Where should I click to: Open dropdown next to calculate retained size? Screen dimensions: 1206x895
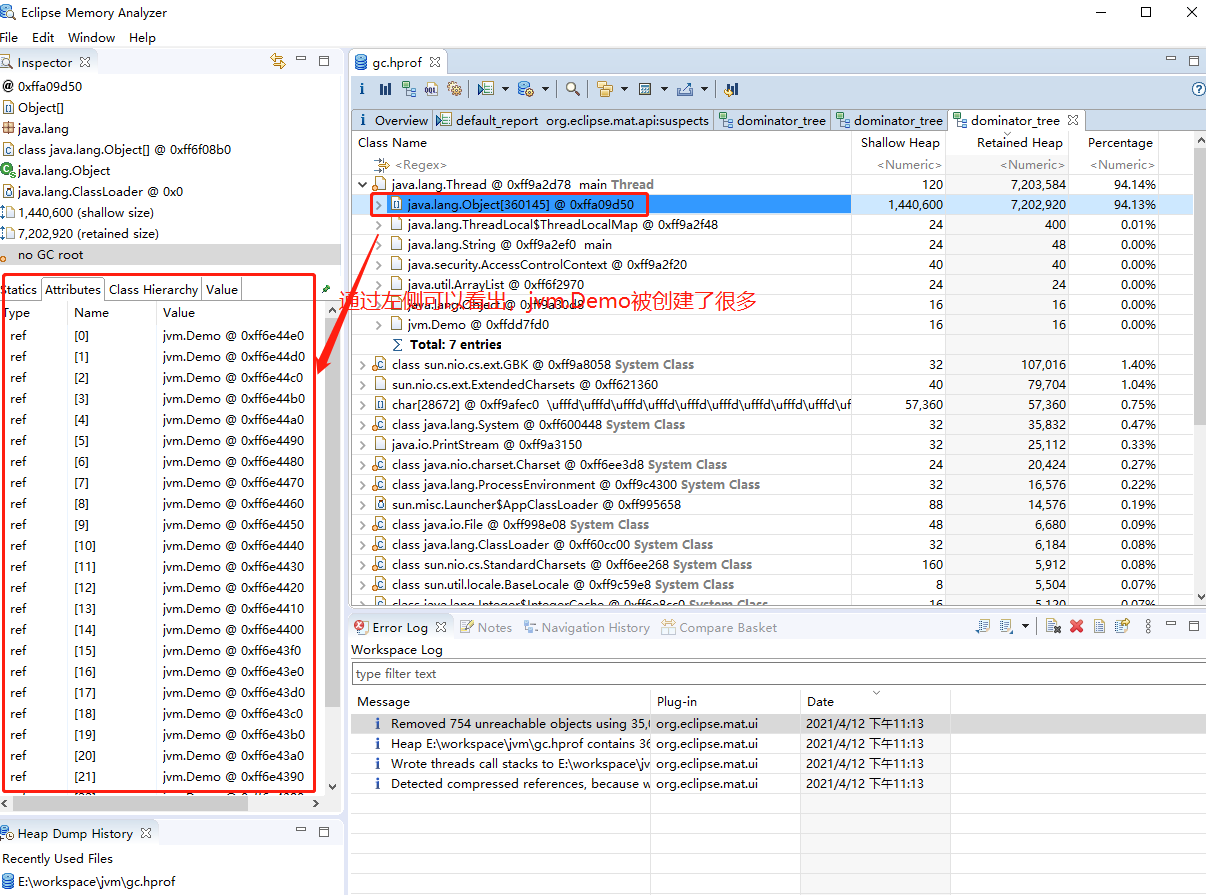pos(664,89)
